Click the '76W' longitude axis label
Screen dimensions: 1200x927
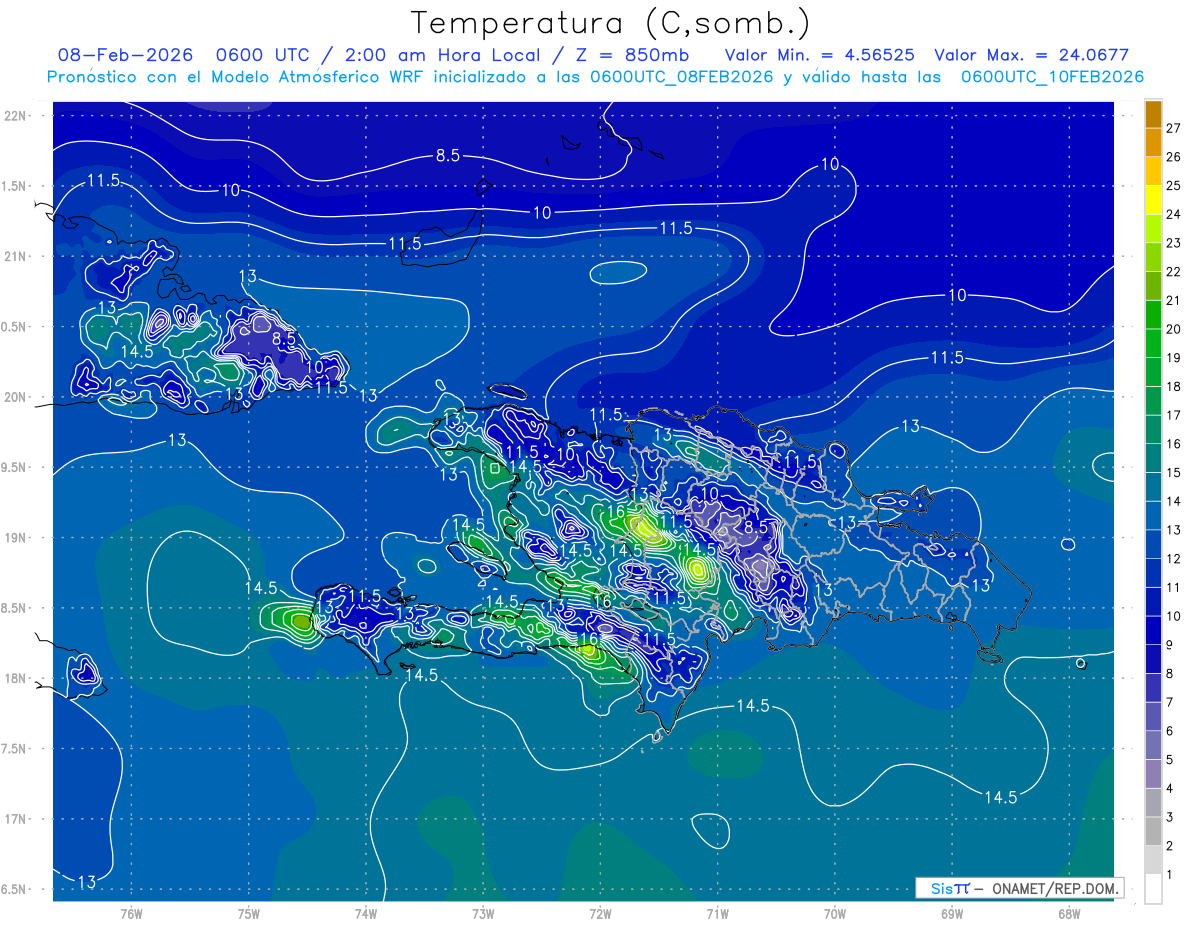click(131, 913)
